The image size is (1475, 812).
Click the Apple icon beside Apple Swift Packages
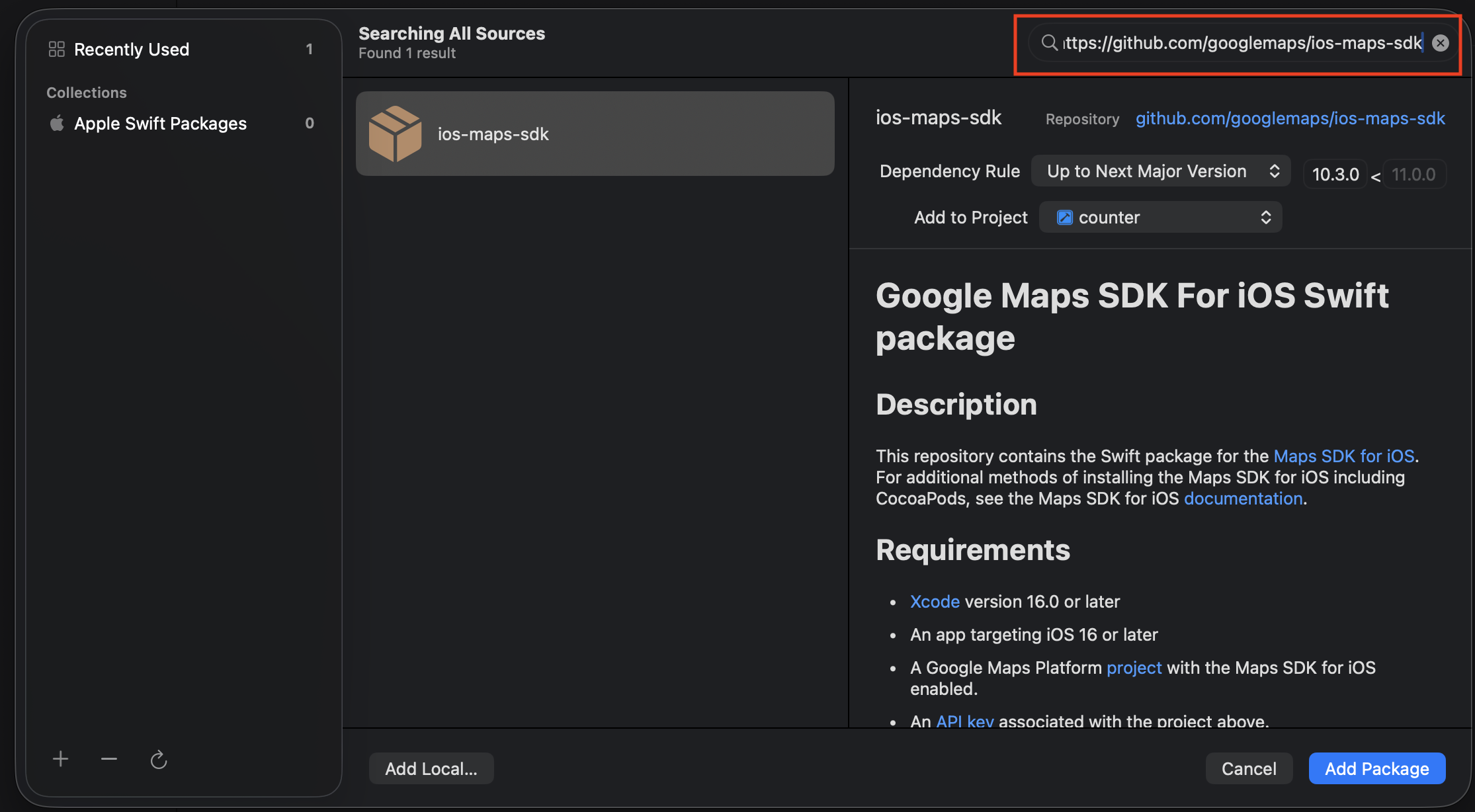pos(56,123)
